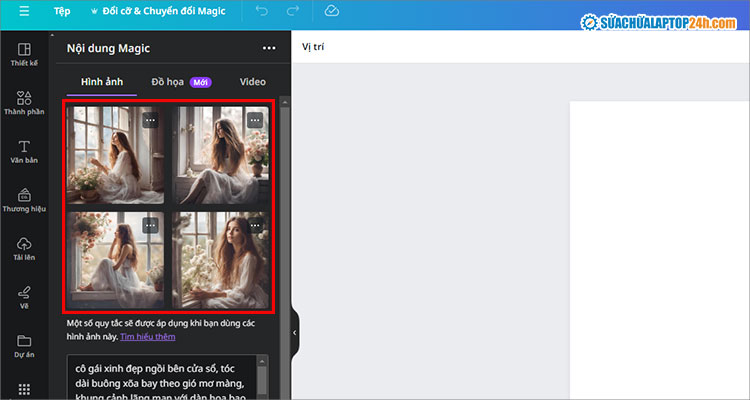Open the Dự án projects panel
Image resolution: width=750 pixels, height=400 pixels.
[x=24, y=346]
